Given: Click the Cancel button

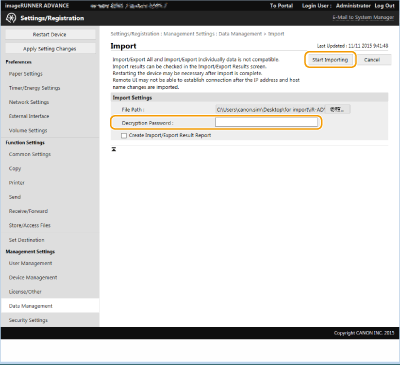Looking at the screenshot, I should point(372,60).
